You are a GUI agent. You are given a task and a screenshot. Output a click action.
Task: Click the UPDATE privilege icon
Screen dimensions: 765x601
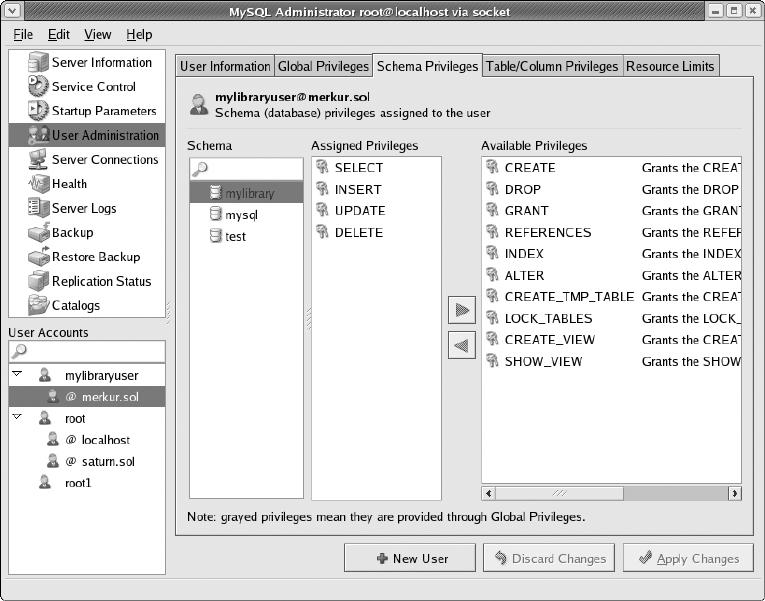pyautogui.click(x=322, y=210)
